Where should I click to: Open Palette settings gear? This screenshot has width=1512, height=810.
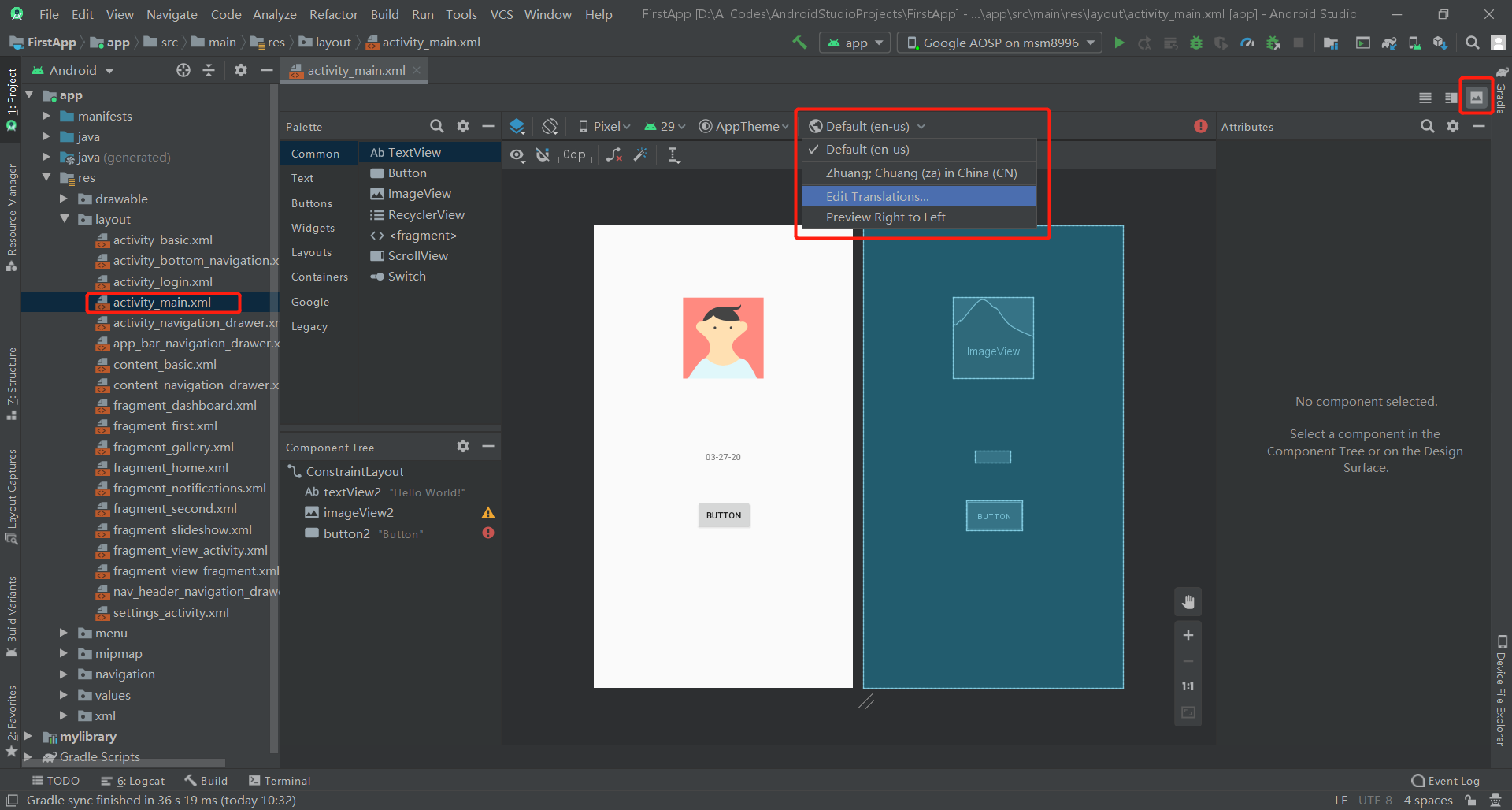[x=463, y=126]
